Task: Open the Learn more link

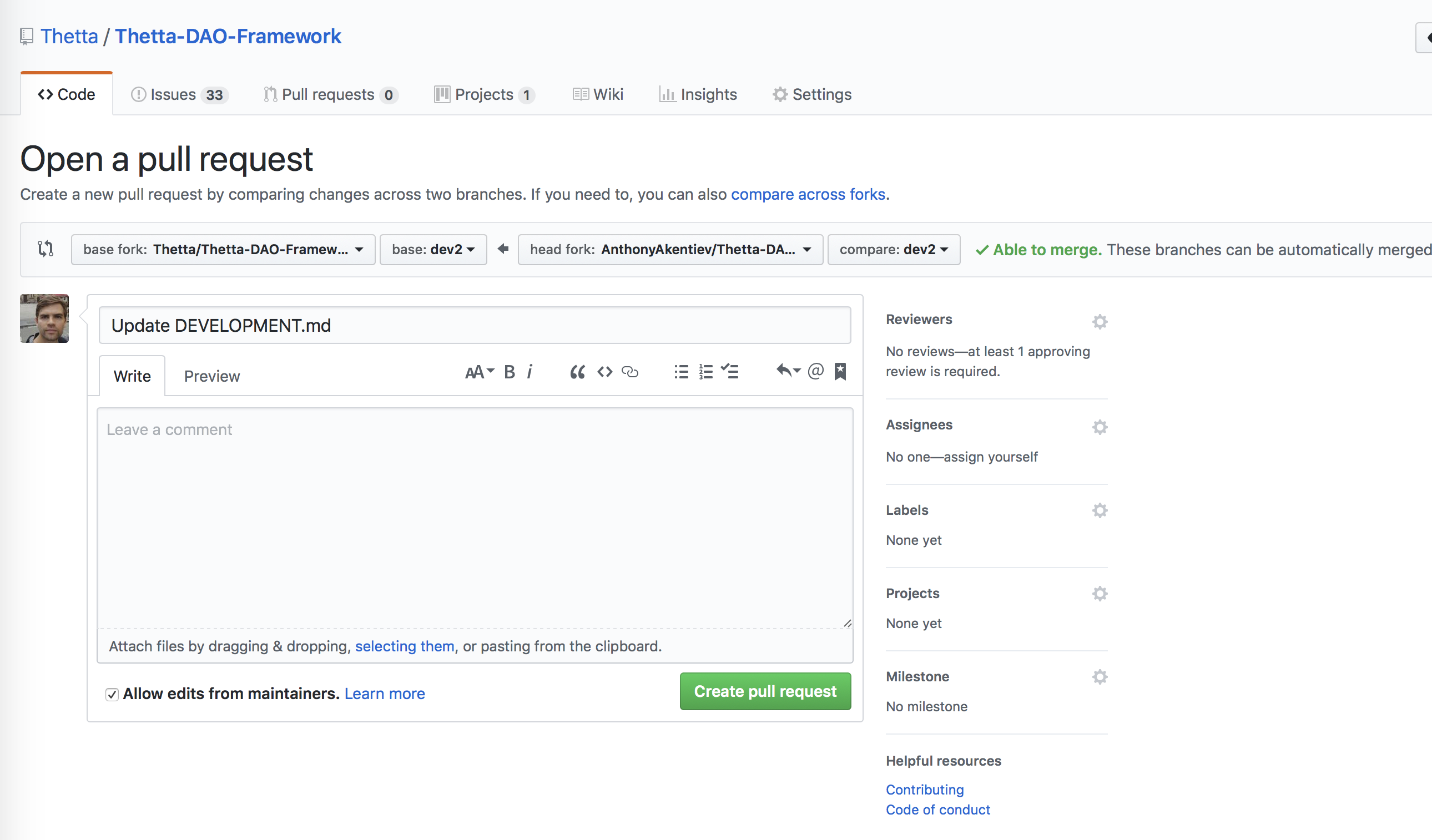Action: tap(385, 694)
